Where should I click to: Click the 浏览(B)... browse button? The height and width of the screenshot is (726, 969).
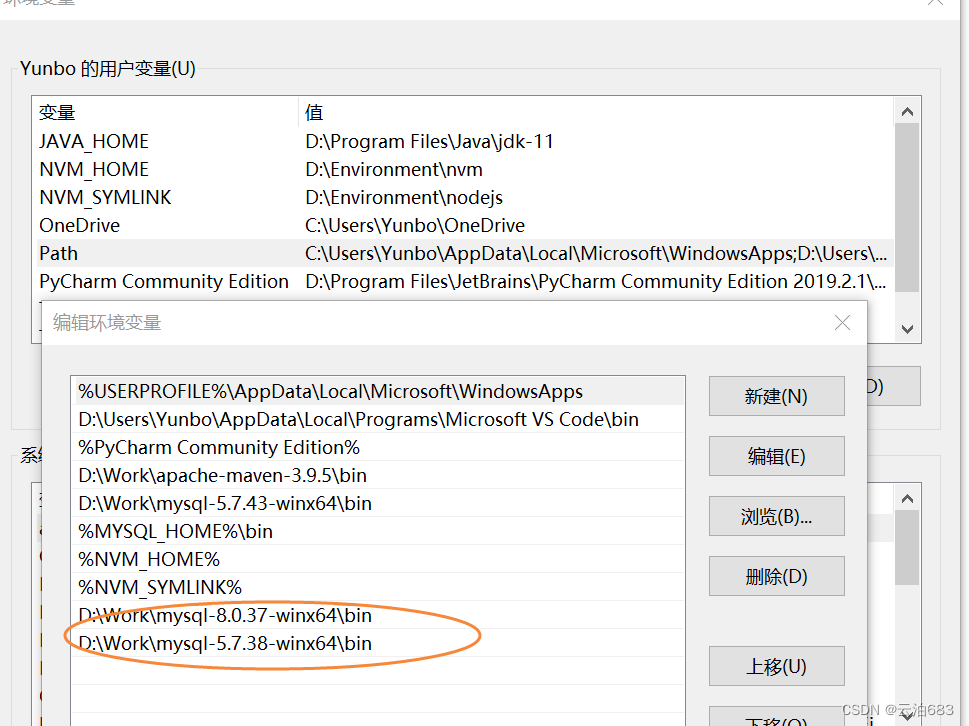tap(776, 515)
